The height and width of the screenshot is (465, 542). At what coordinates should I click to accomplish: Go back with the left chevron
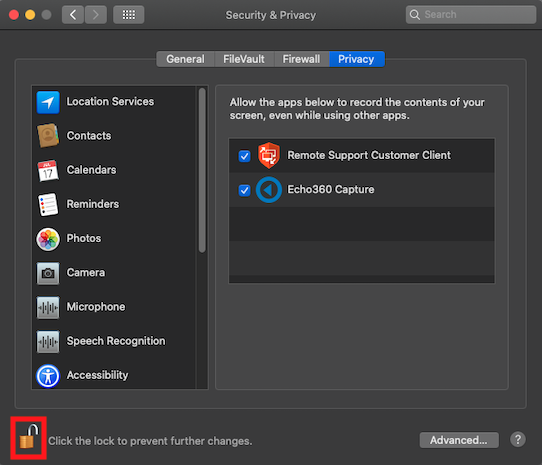73,15
